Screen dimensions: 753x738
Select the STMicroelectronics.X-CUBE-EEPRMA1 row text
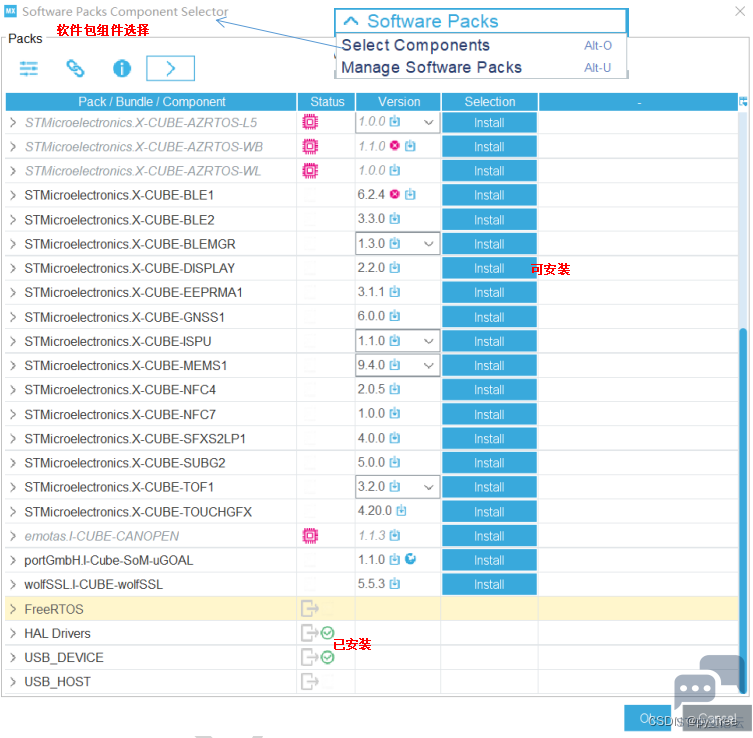coord(134,292)
